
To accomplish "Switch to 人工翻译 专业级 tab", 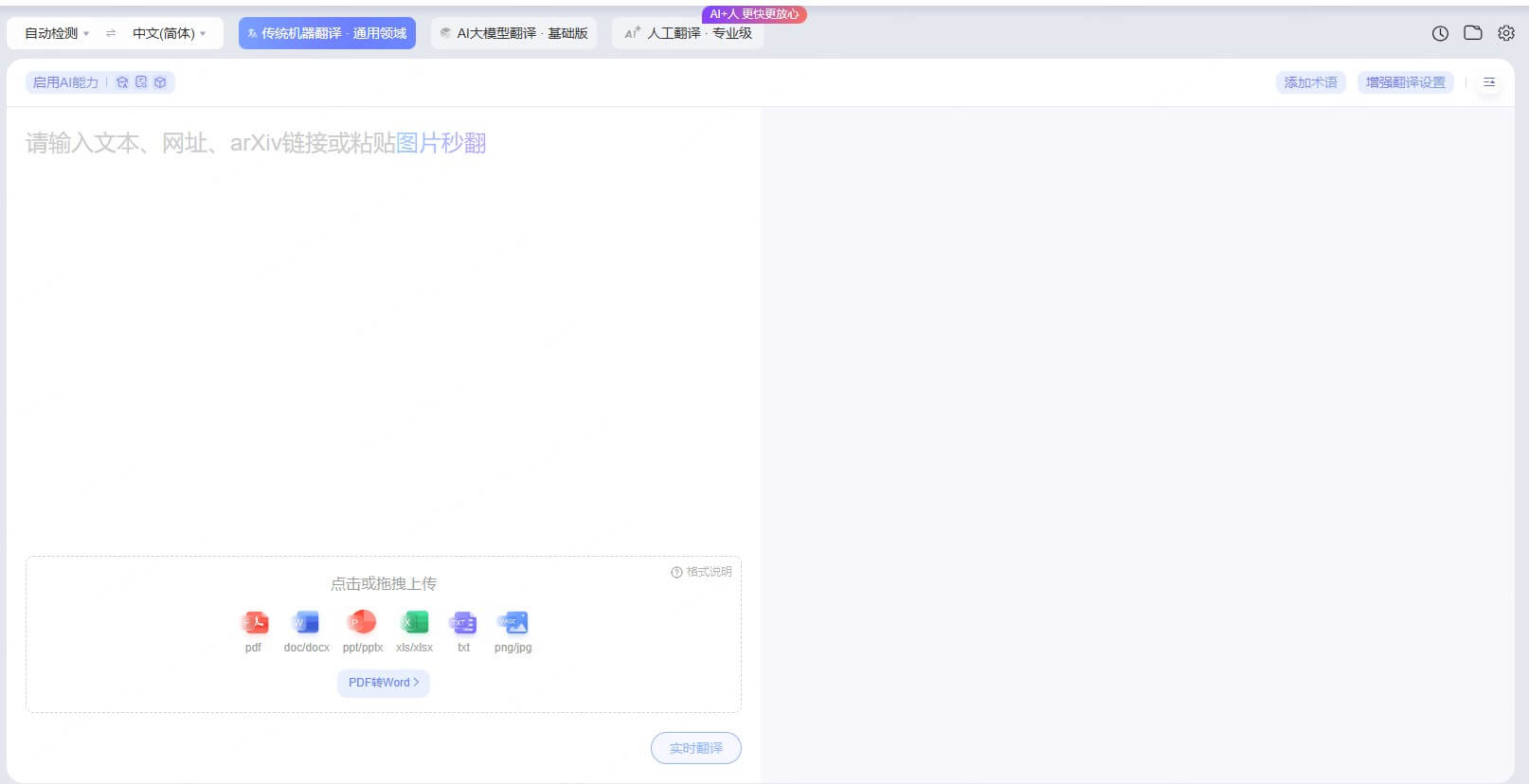I will point(688,33).
